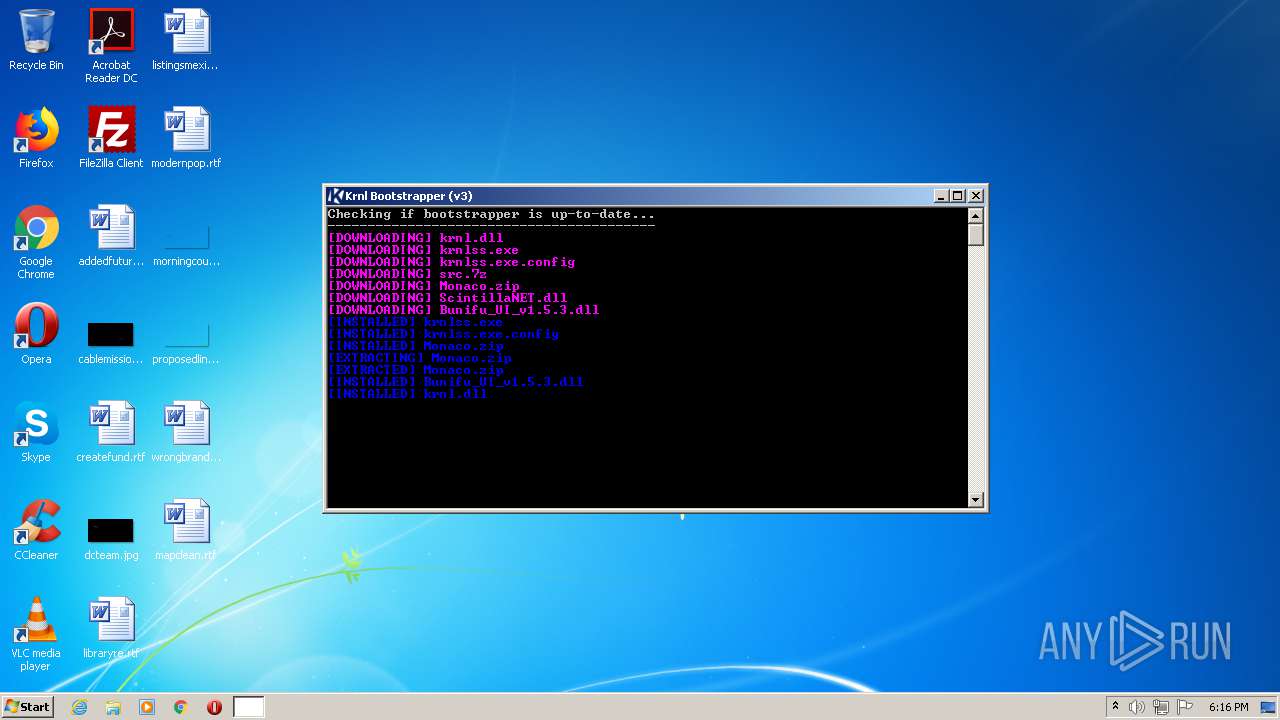1280x720 pixels.
Task: Launch CCleaner desktop shortcut
Action: coord(36,530)
